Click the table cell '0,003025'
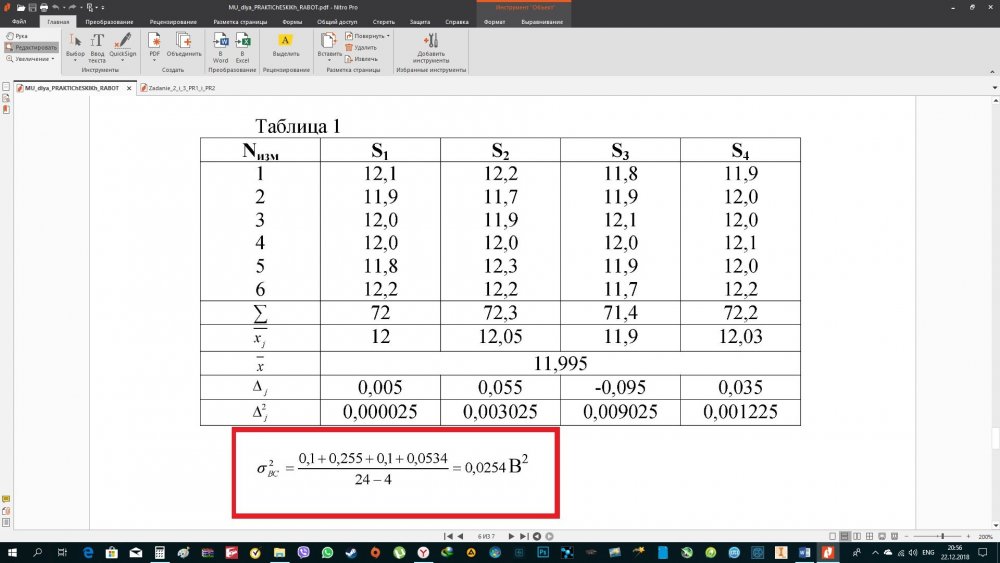 500,412
